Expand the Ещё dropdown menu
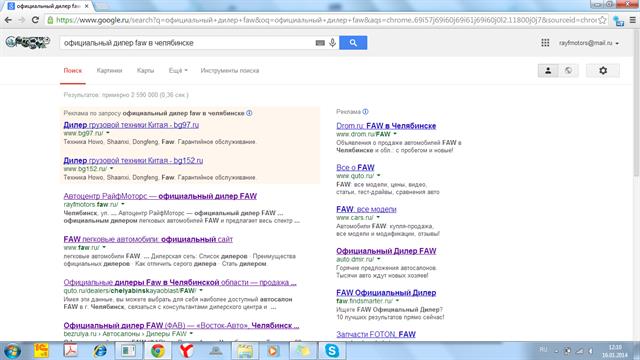Image resolution: width=640 pixels, height=360 pixels. point(178,71)
